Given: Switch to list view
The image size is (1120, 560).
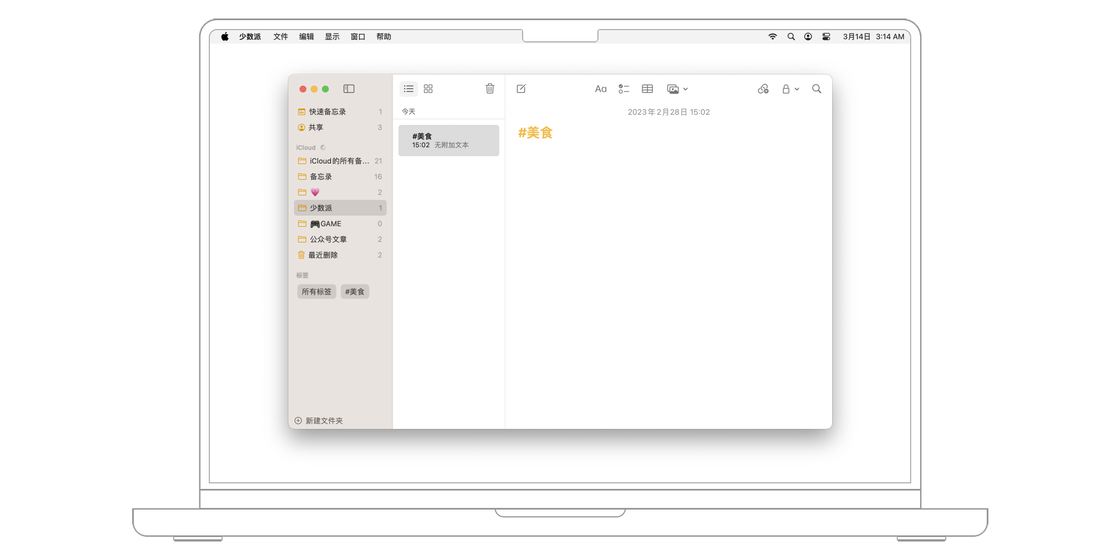Looking at the screenshot, I should 409,89.
